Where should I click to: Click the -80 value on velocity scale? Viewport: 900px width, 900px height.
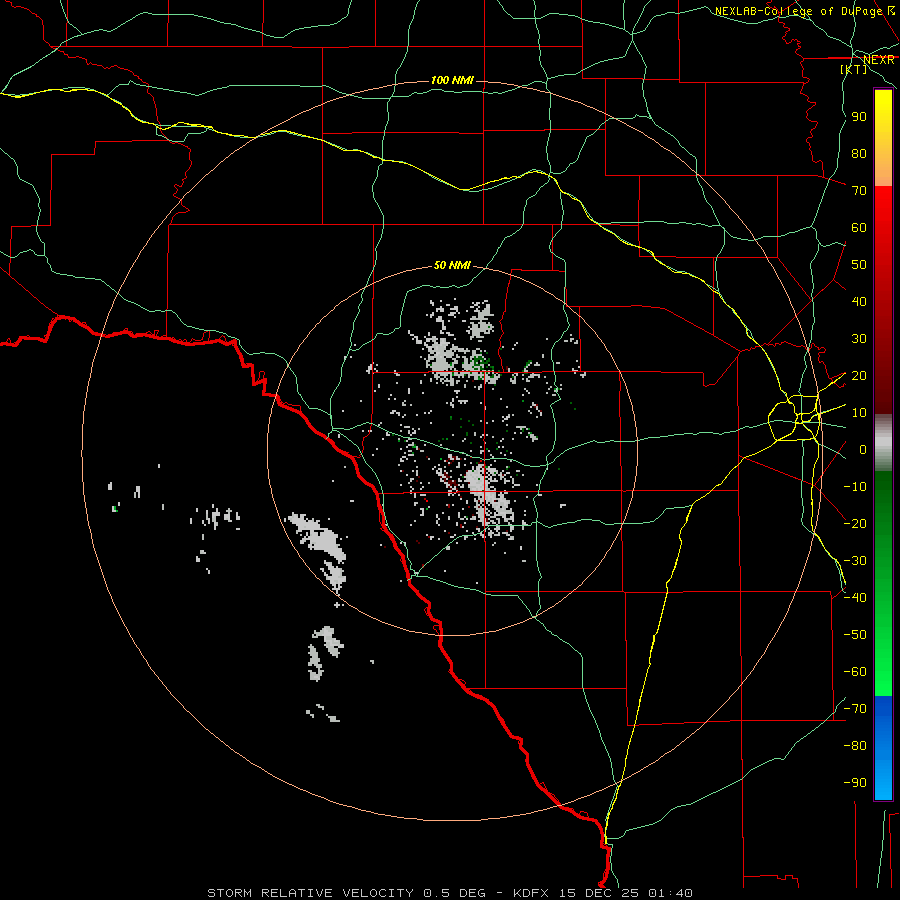[855, 746]
